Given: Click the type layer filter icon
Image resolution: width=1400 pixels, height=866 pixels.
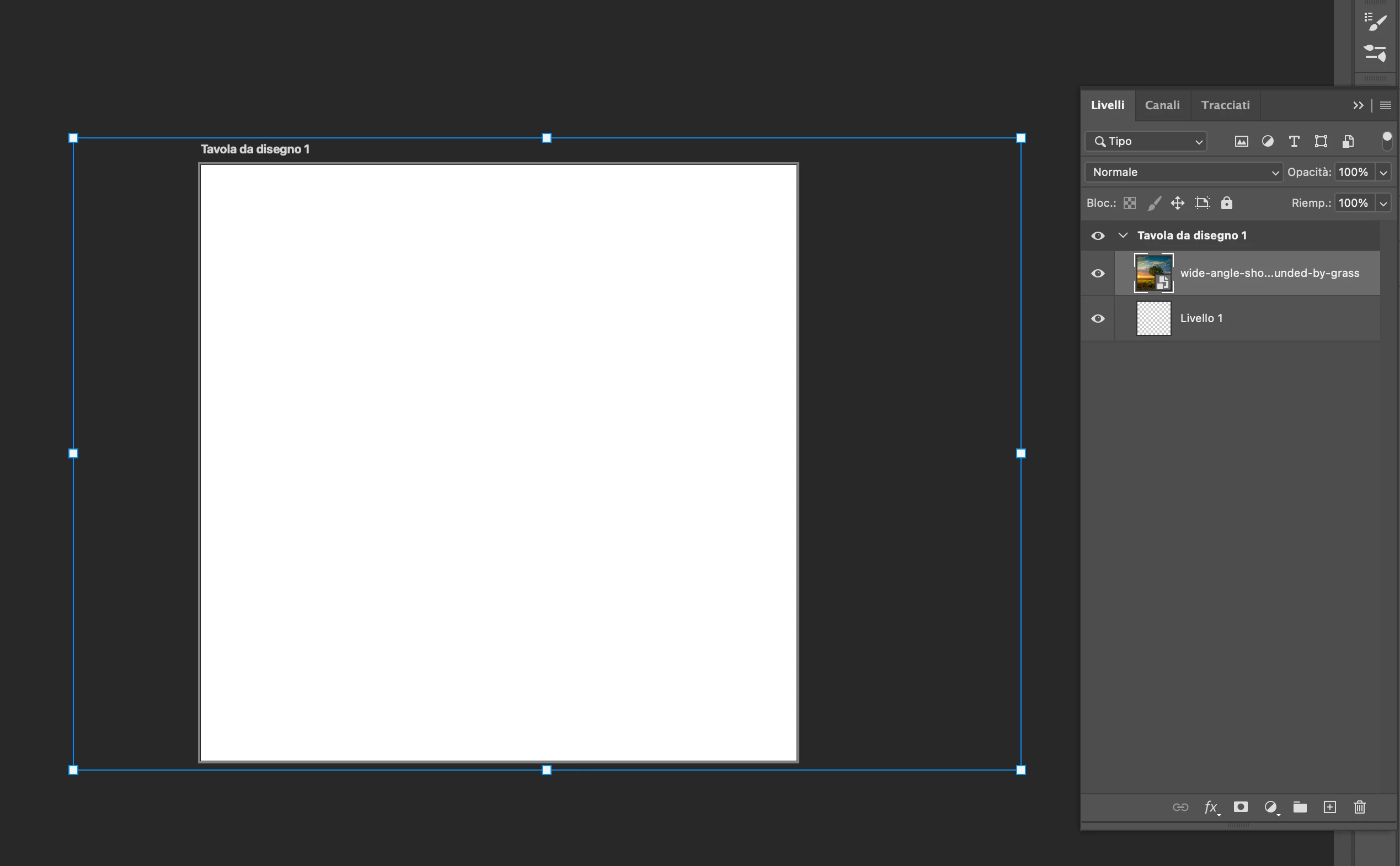Looking at the screenshot, I should [1294, 141].
